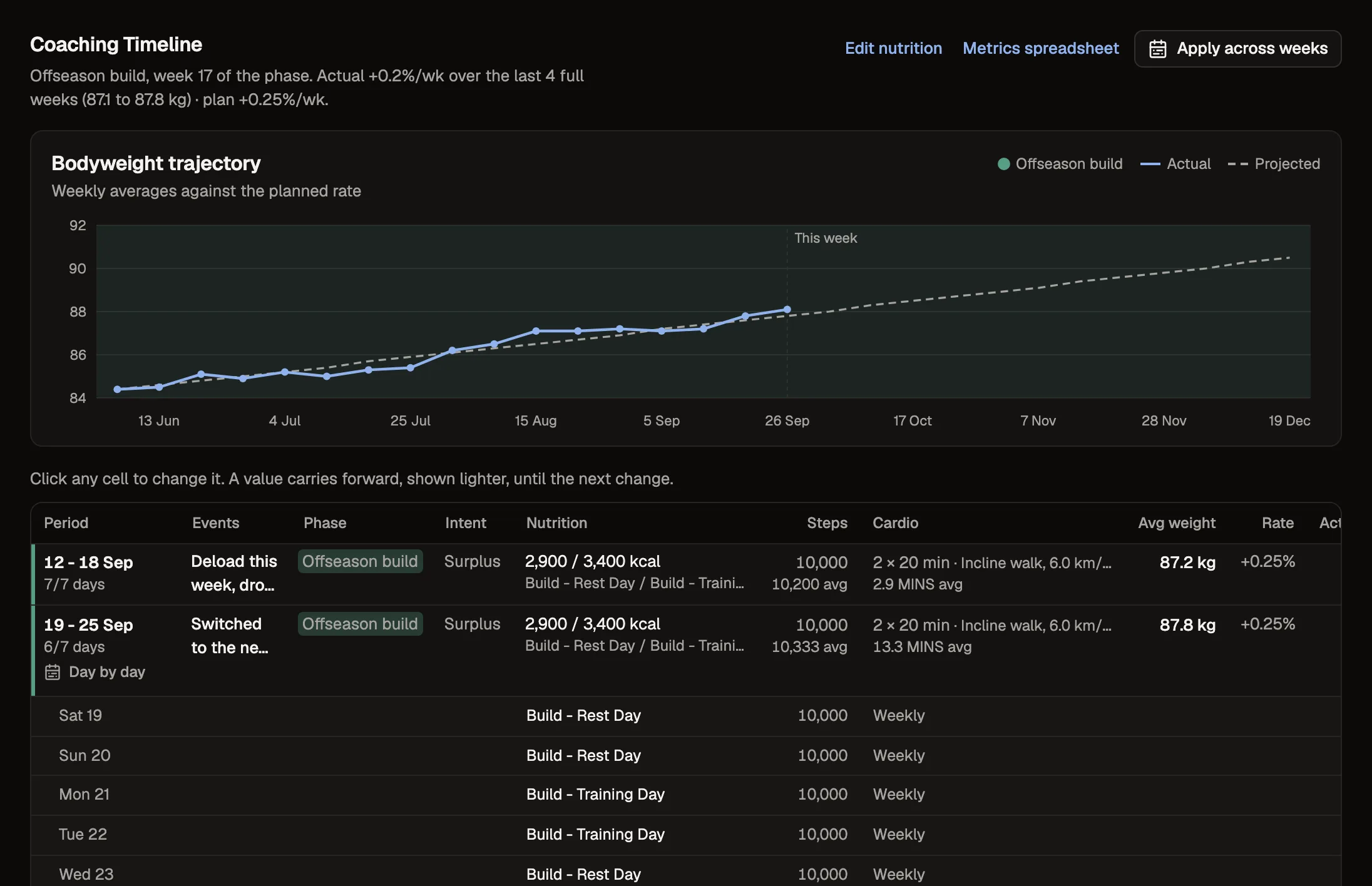
Task: Edit the +0.25% rate for 12 - 18 Sep
Action: coord(1267,561)
